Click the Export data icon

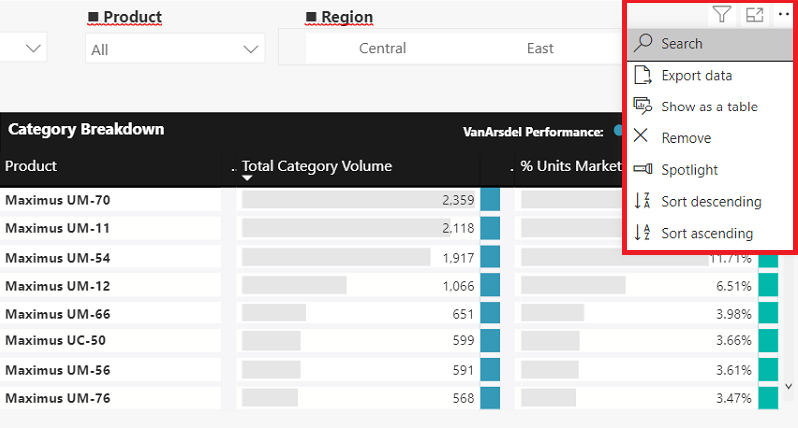tap(642, 75)
